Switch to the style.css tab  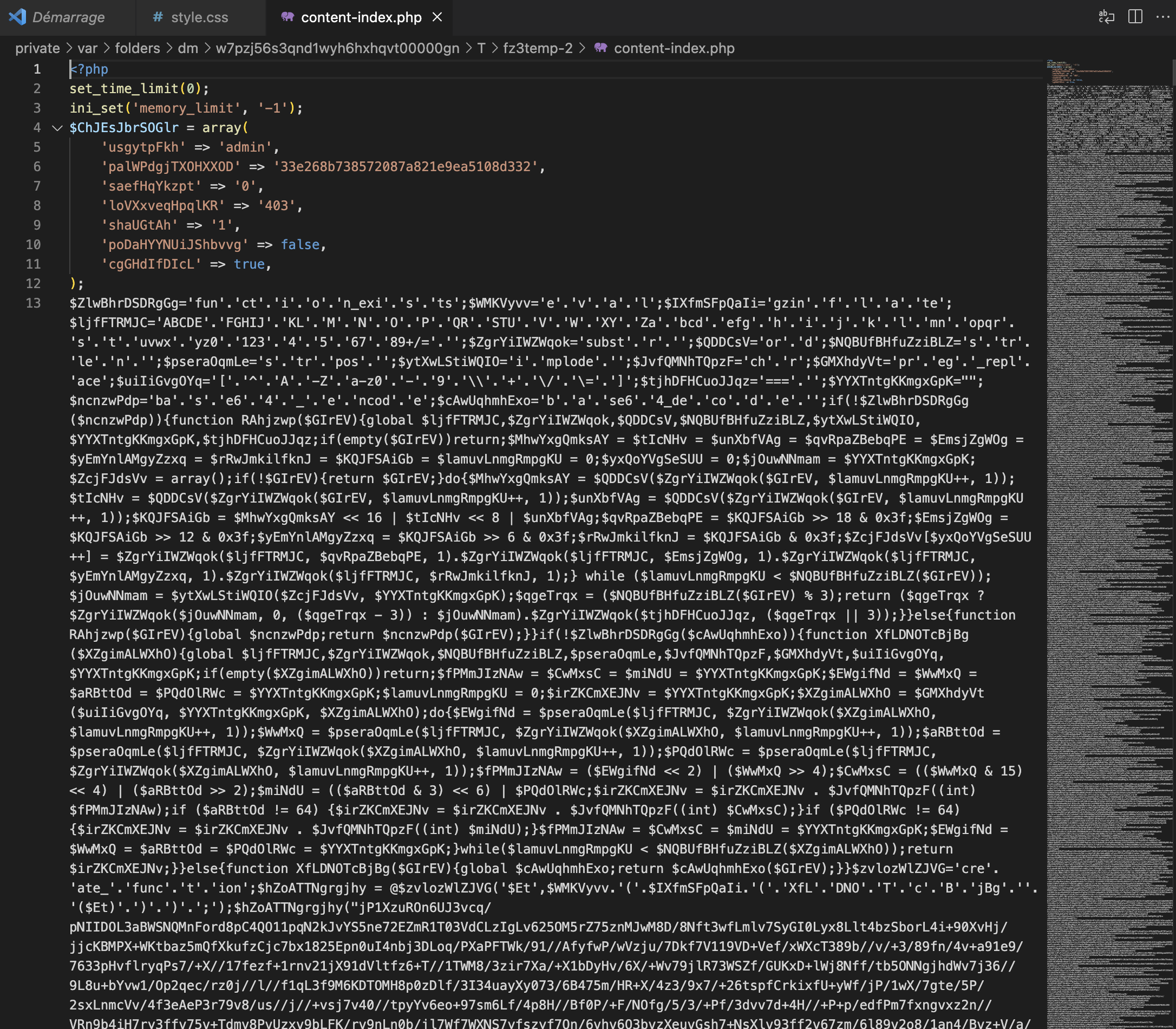click(x=199, y=17)
